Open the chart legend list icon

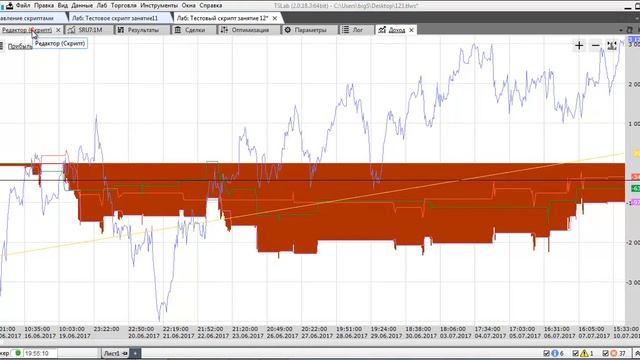tap(2, 46)
